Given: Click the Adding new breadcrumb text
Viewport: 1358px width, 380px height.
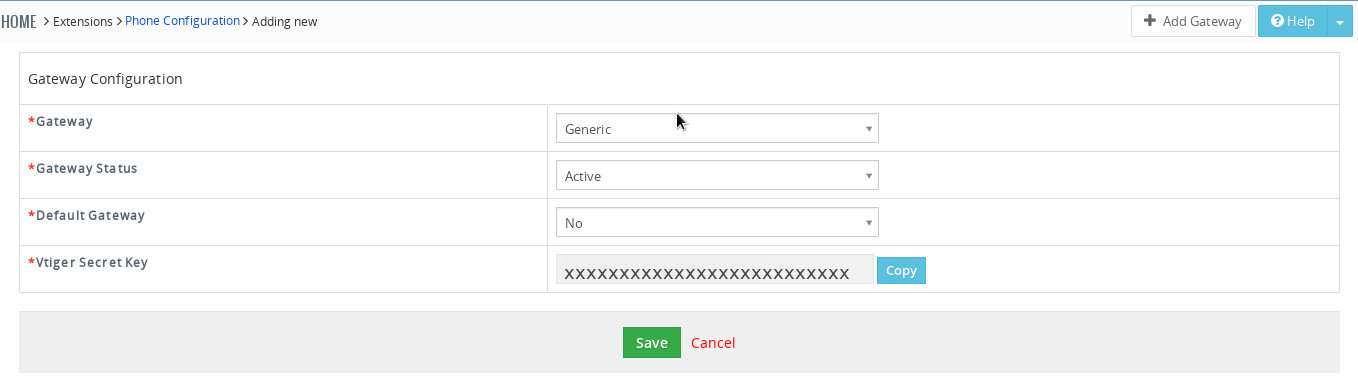Looking at the screenshot, I should pos(284,21).
